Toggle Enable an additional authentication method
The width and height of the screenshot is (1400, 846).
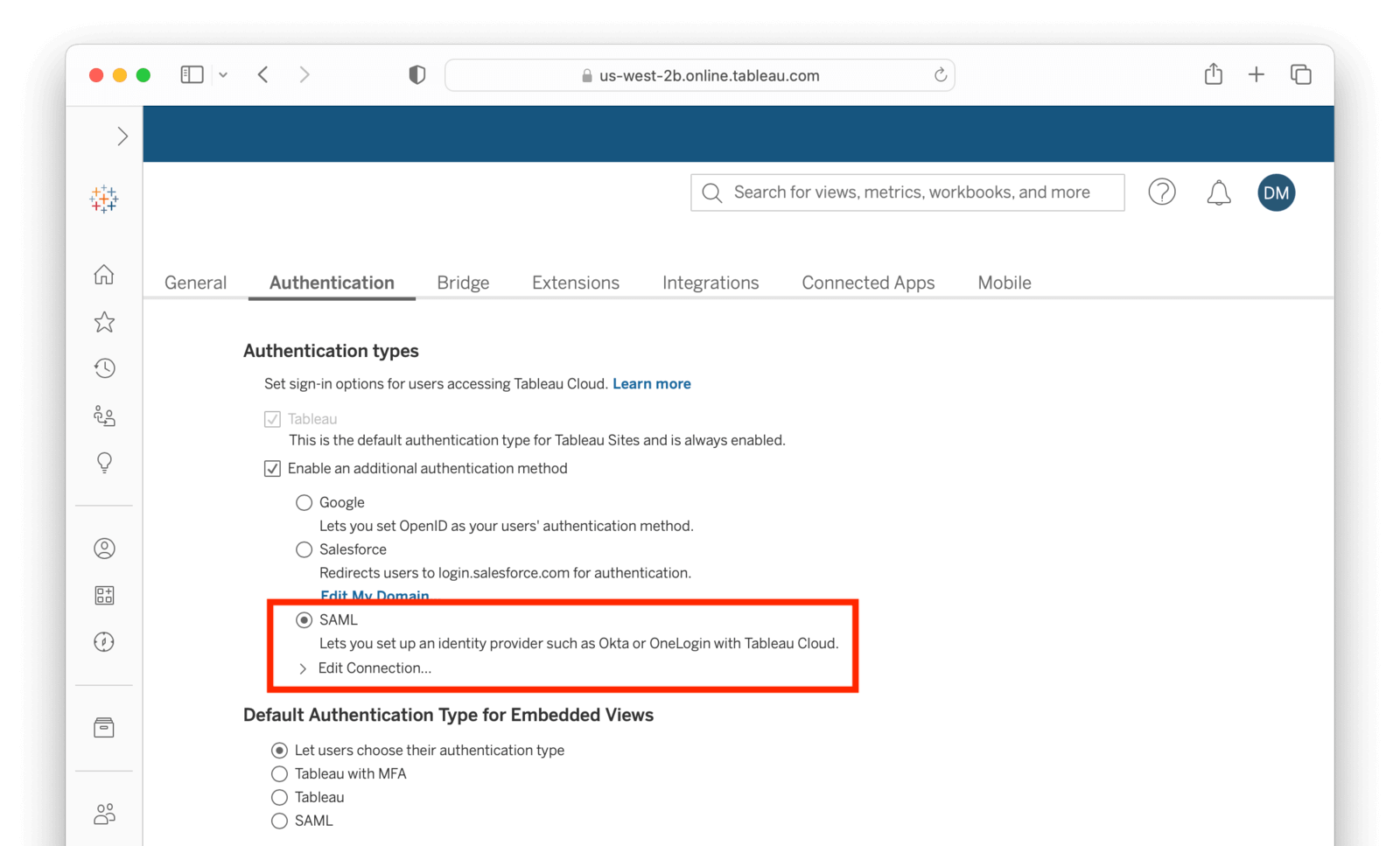pos(272,469)
